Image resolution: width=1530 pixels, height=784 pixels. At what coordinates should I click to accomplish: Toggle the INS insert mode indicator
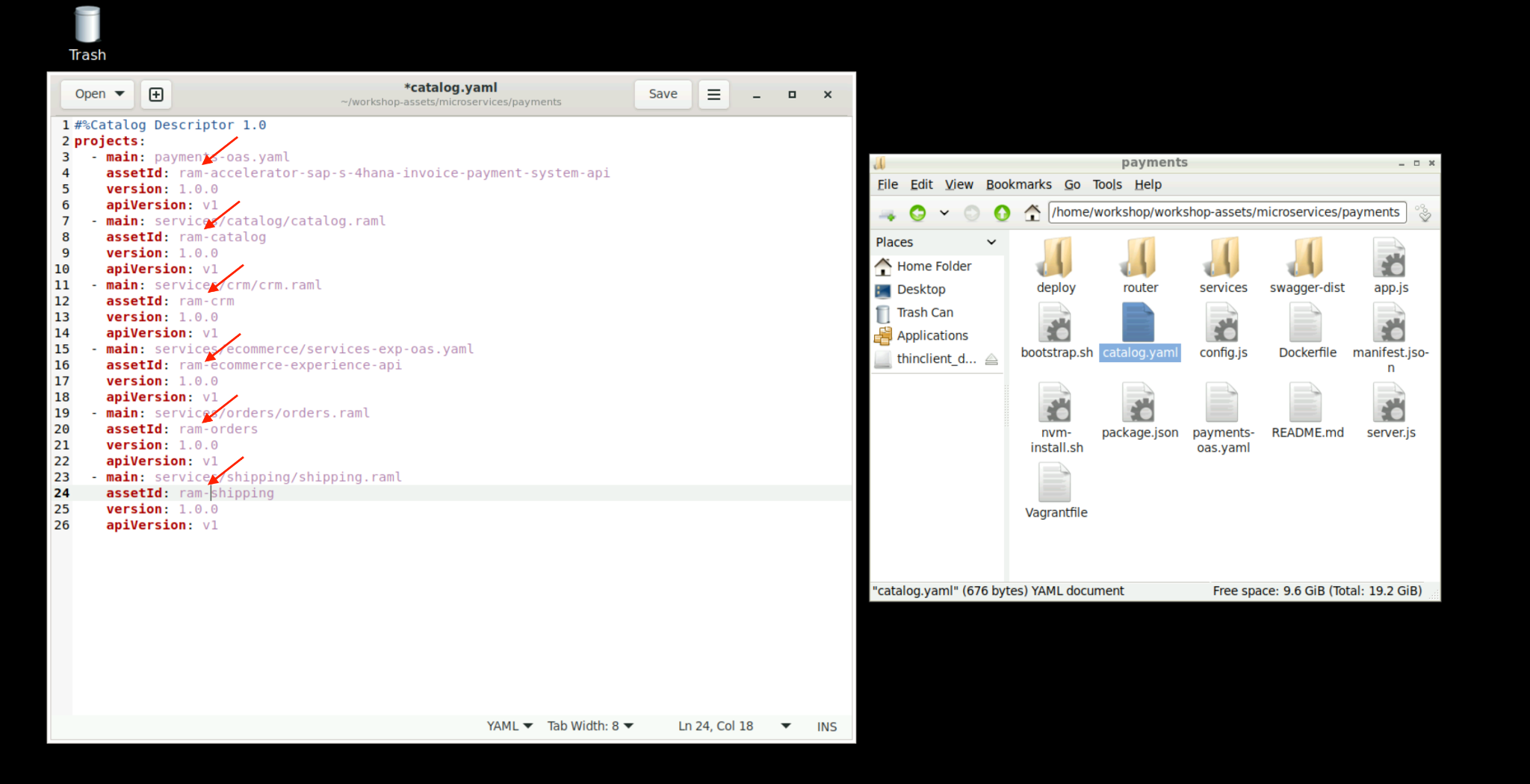point(826,727)
